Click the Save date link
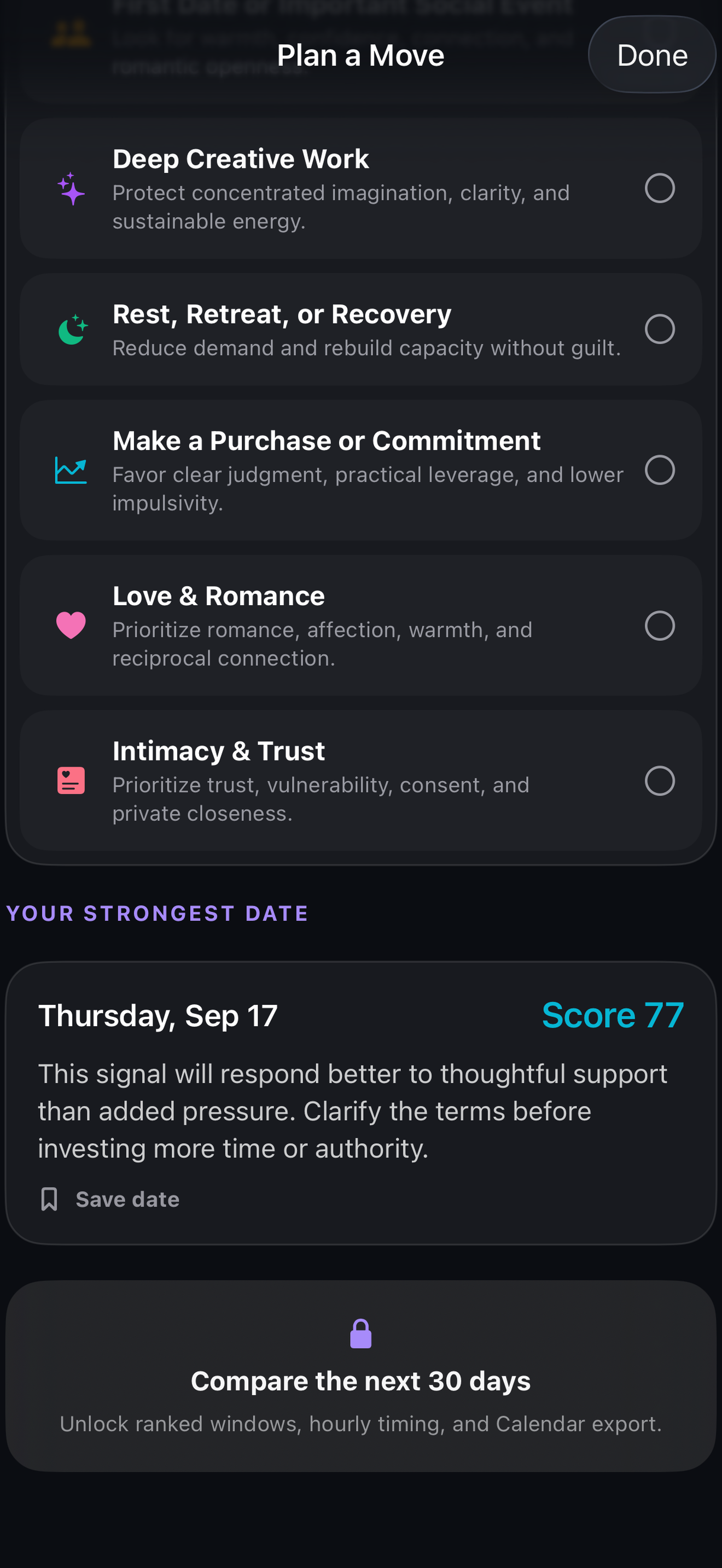 [127, 1199]
